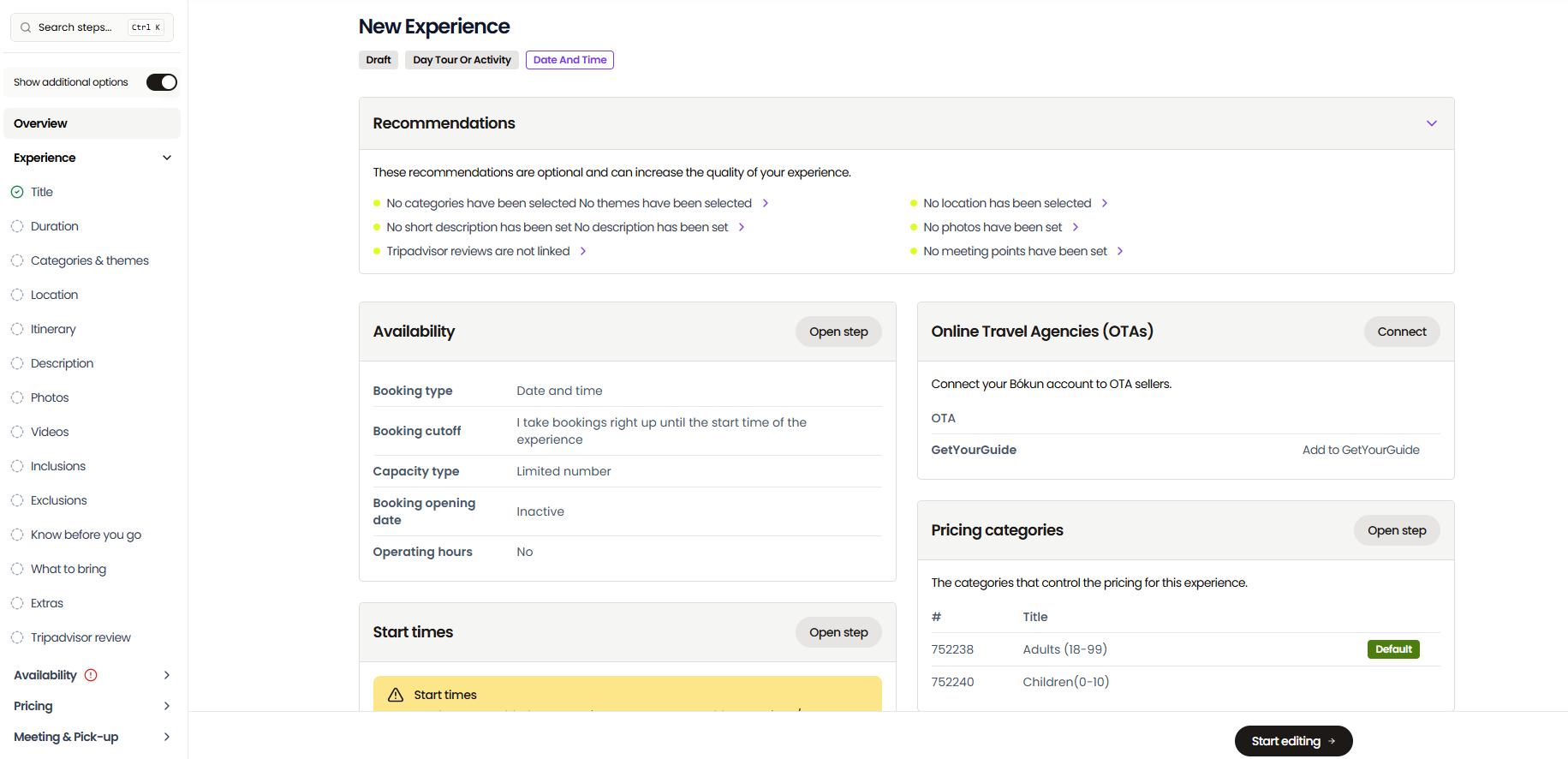Click the green Default badge for Adults
Viewport: 1568px width, 759px height.
click(x=1393, y=649)
